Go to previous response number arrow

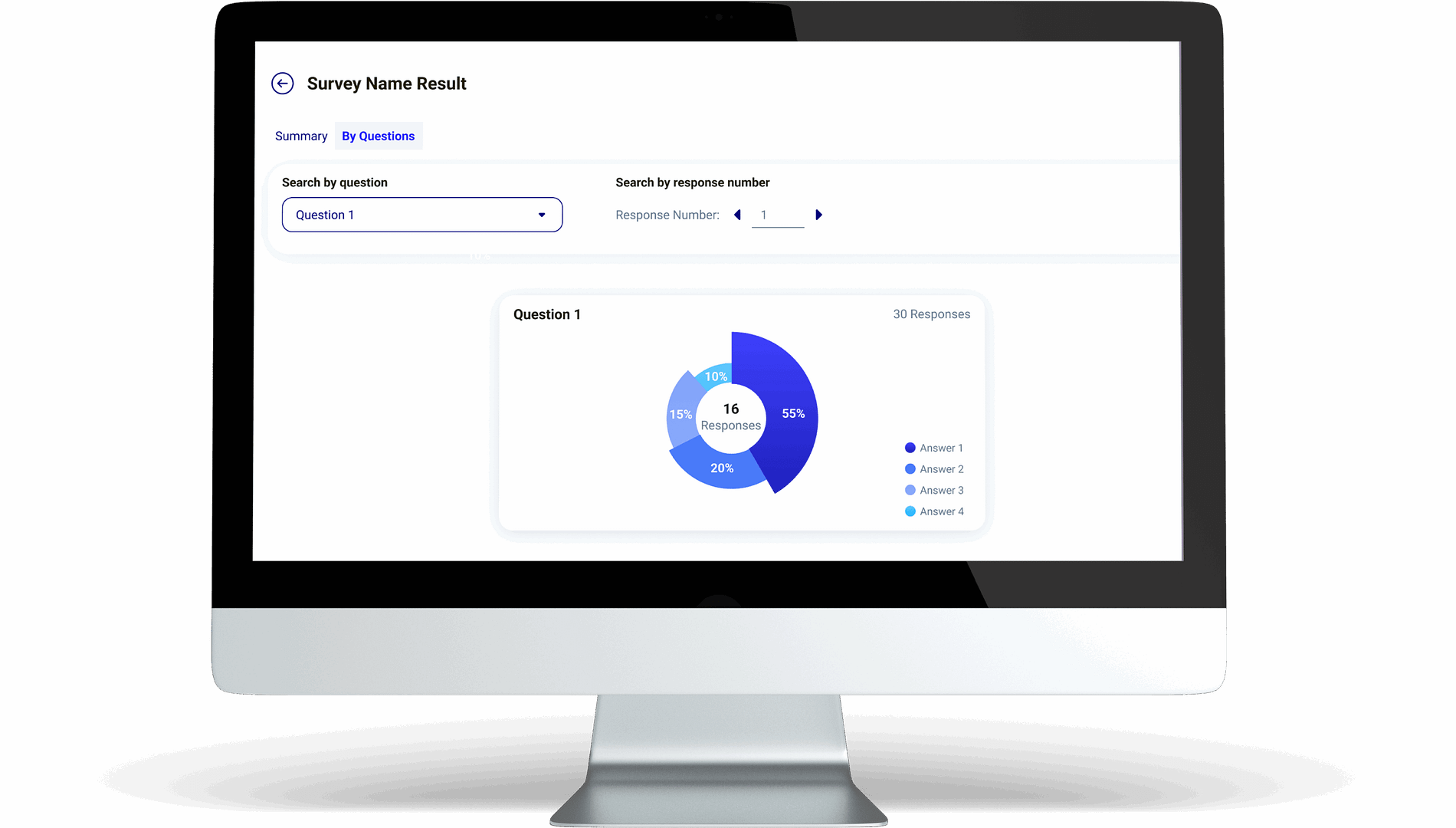[737, 215]
